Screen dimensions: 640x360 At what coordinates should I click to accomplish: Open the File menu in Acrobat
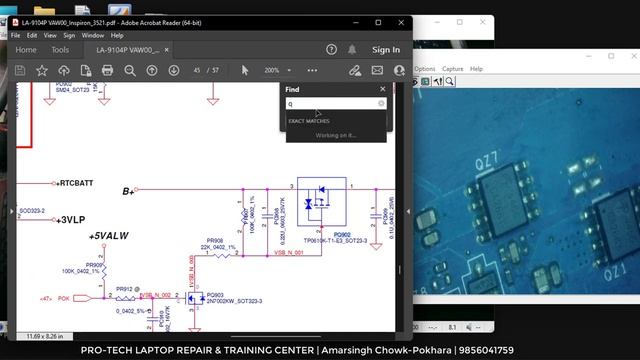point(16,36)
